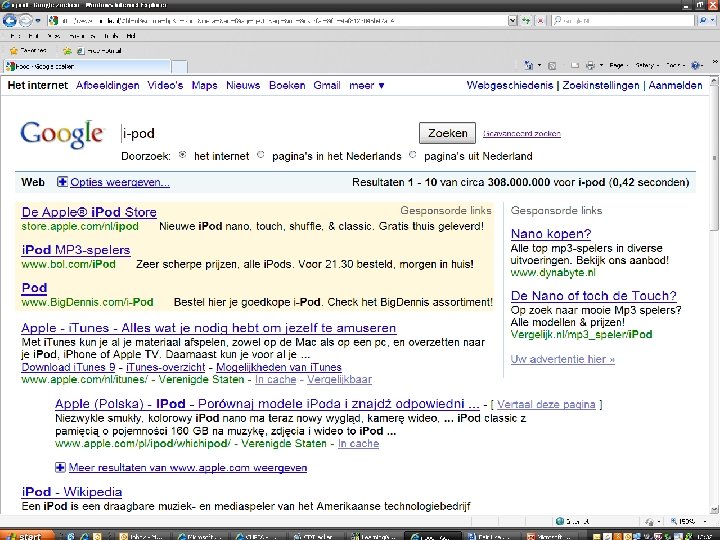Click the scrollbar up arrow
This screenshot has height=540, width=720.
point(714,81)
